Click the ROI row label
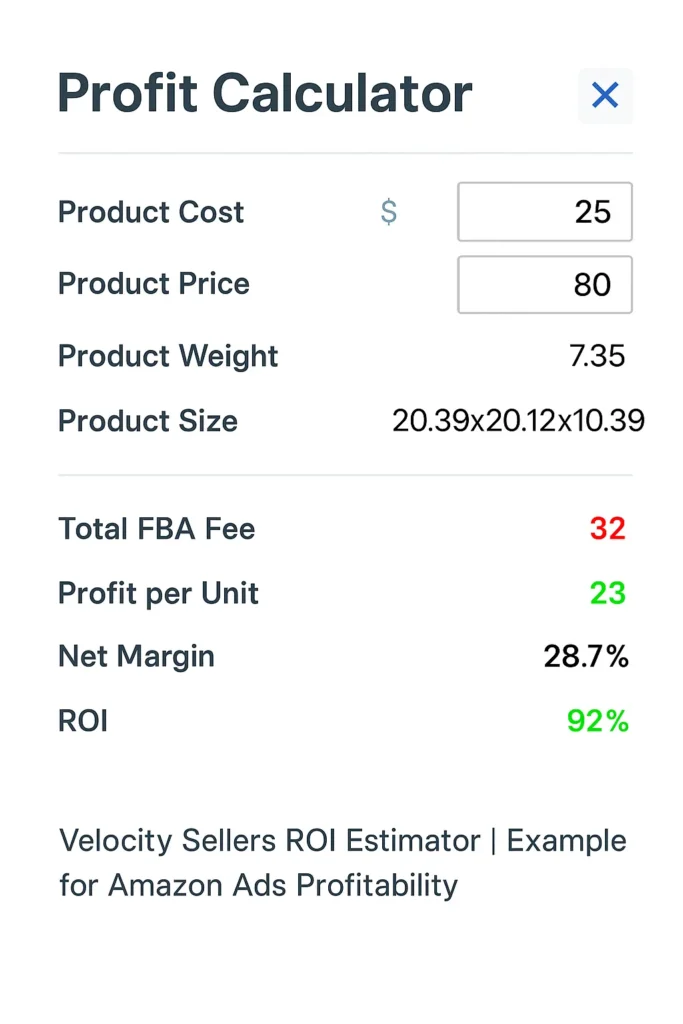The width and height of the screenshot is (683, 1024). pos(83,721)
